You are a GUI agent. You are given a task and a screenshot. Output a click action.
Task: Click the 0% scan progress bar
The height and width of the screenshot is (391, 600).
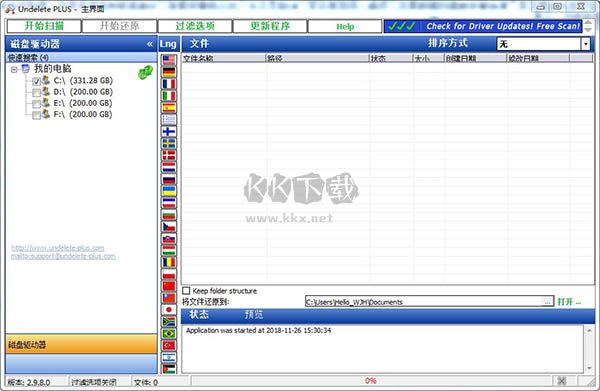pos(370,381)
